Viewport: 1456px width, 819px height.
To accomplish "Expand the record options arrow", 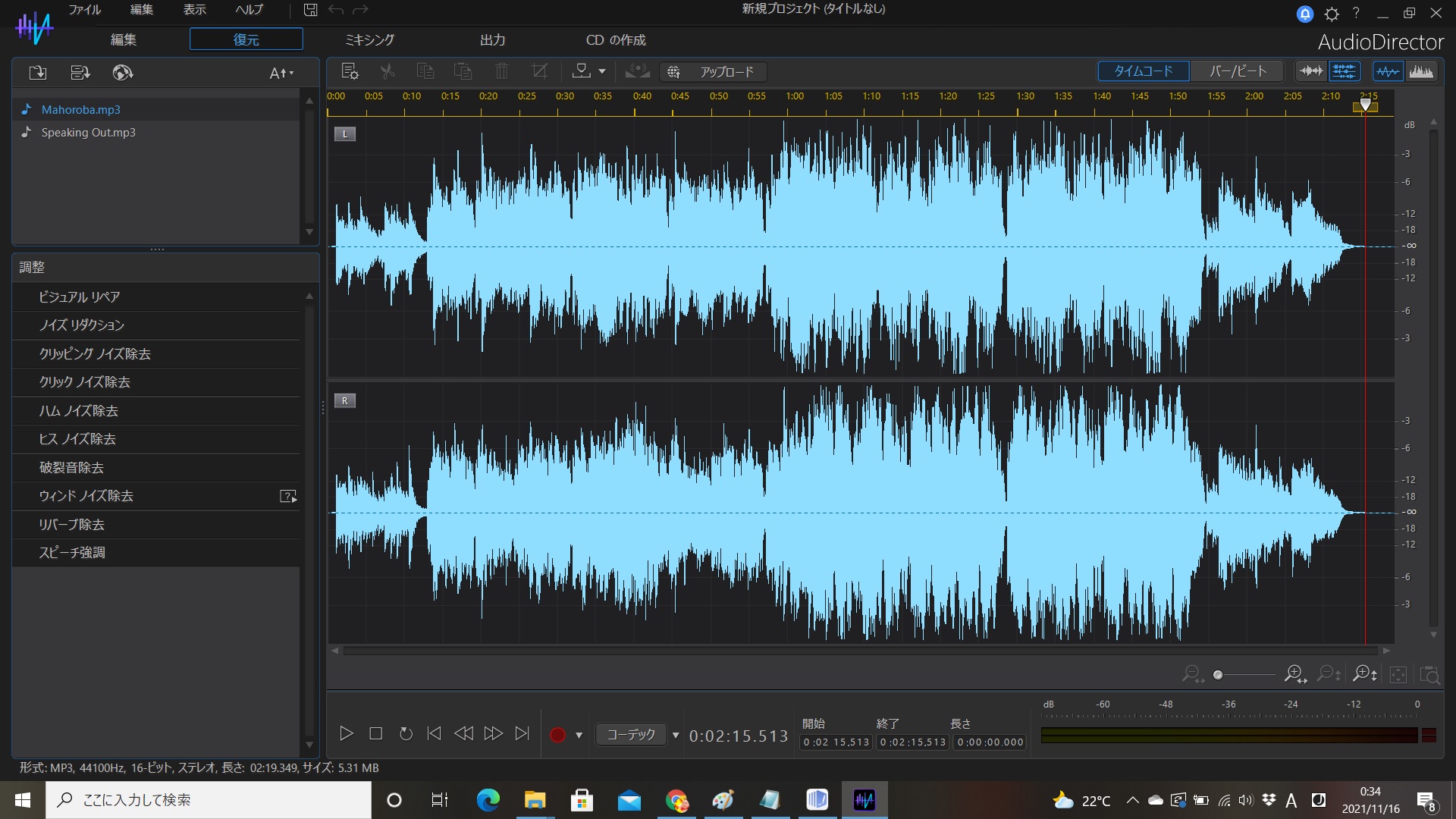I will click(x=579, y=735).
